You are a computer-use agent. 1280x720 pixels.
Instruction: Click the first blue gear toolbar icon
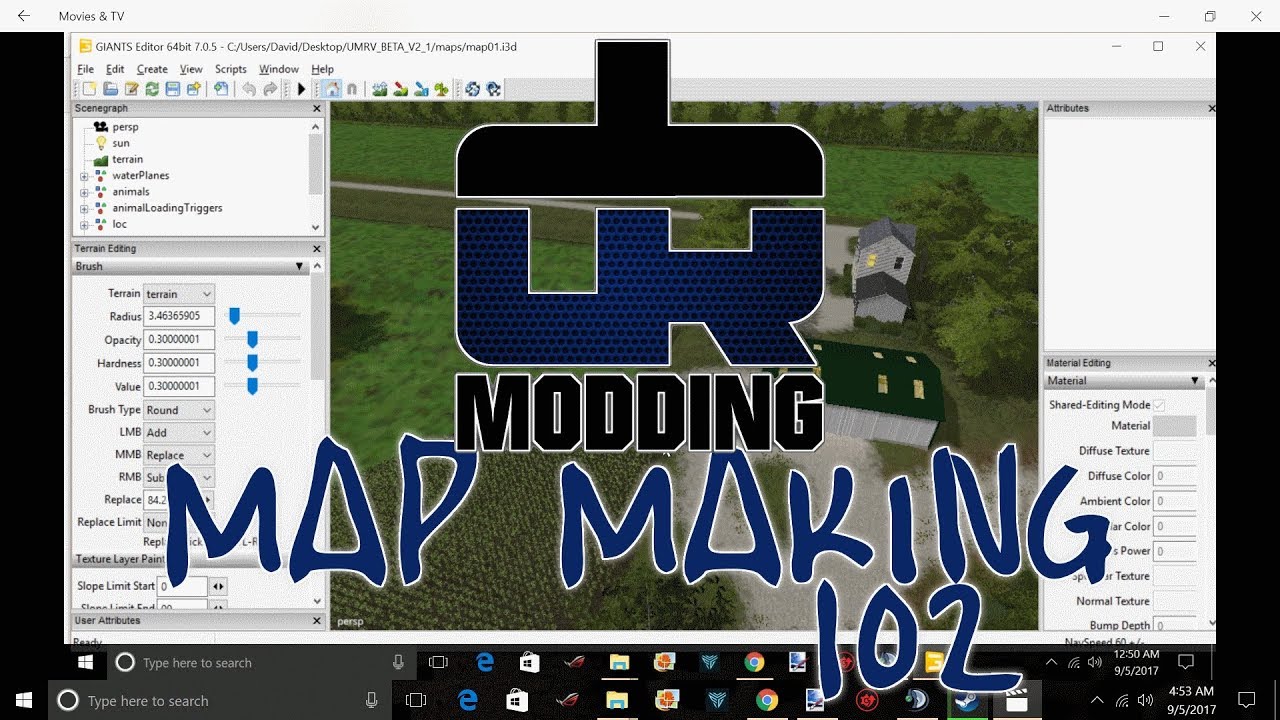point(472,89)
